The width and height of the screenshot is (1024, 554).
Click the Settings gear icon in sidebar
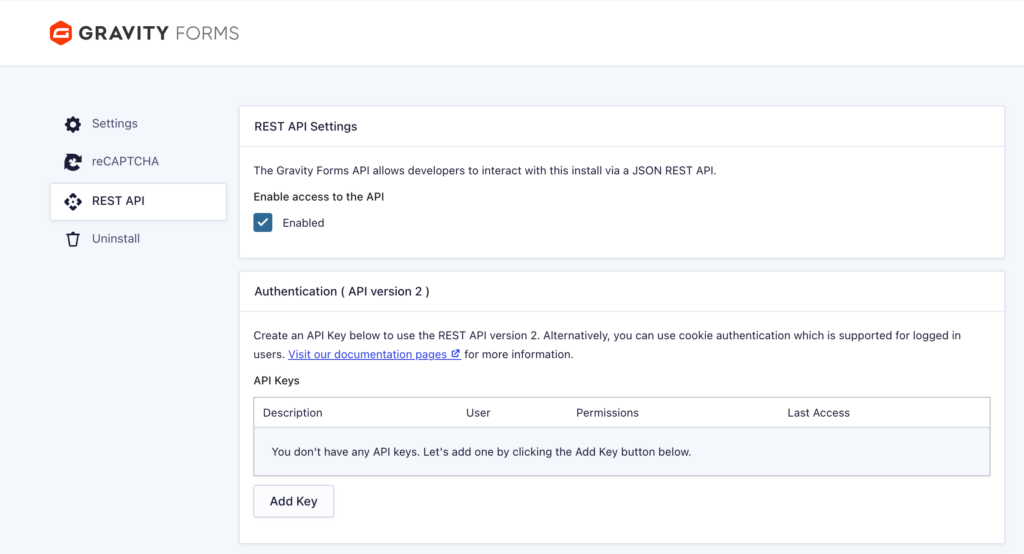click(72, 124)
